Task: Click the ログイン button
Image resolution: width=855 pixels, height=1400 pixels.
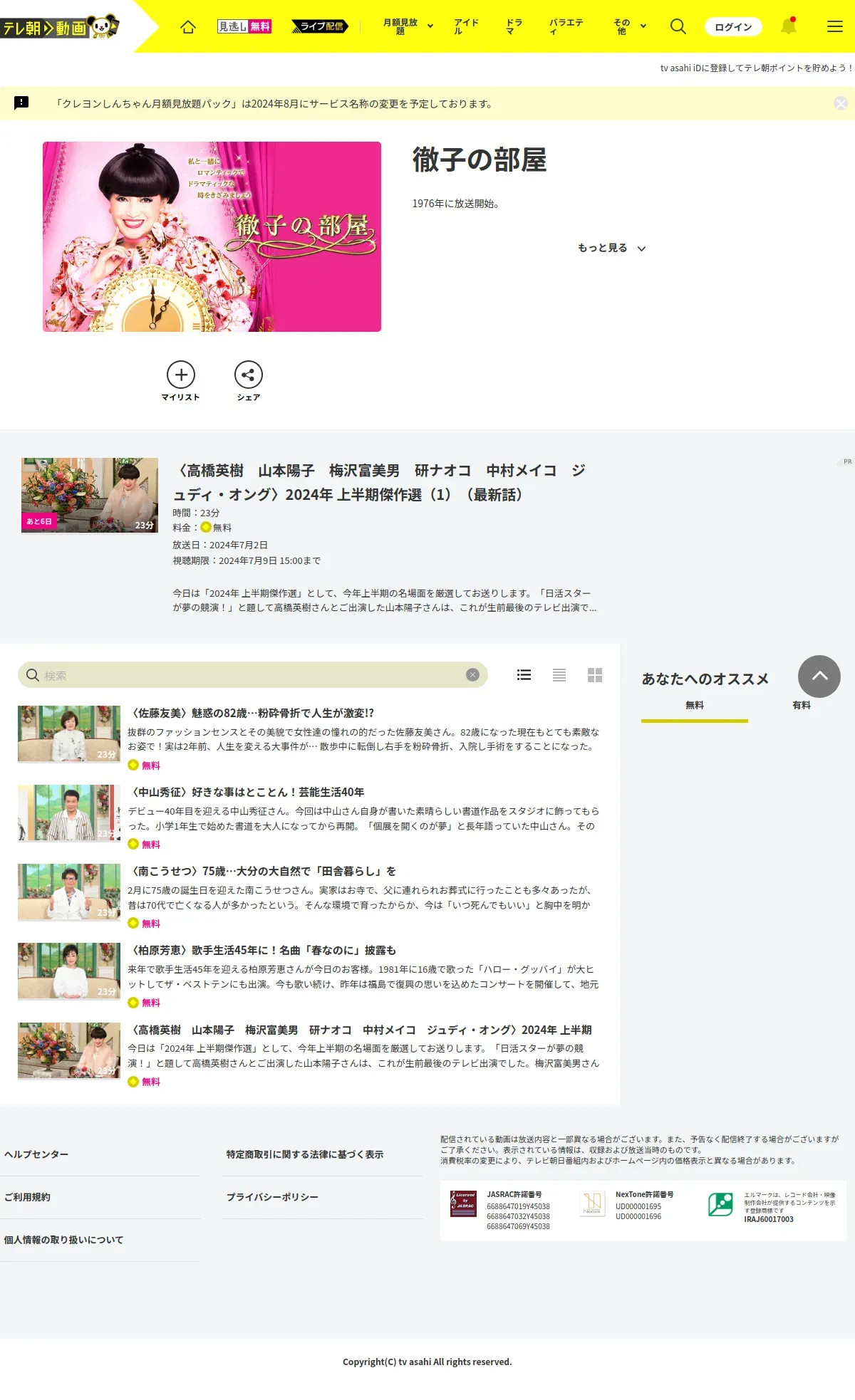Action: pyautogui.click(x=733, y=27)
